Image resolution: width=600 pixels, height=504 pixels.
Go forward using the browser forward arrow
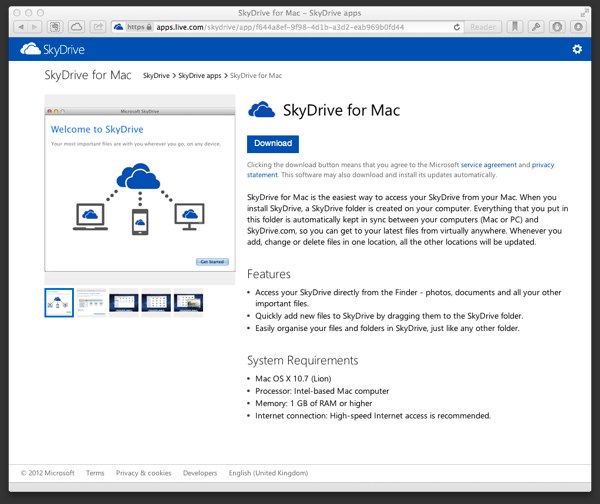(34, 27)
